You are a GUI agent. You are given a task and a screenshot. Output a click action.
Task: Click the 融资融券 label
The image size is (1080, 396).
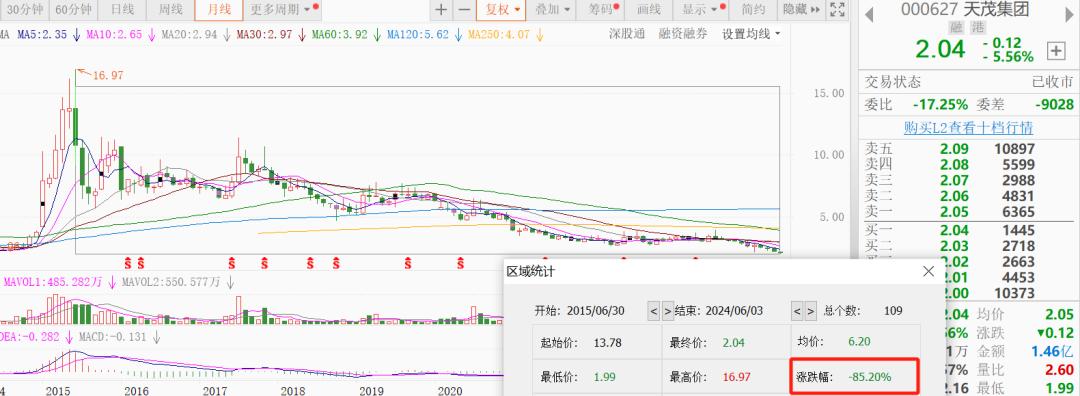pos(683,34)
